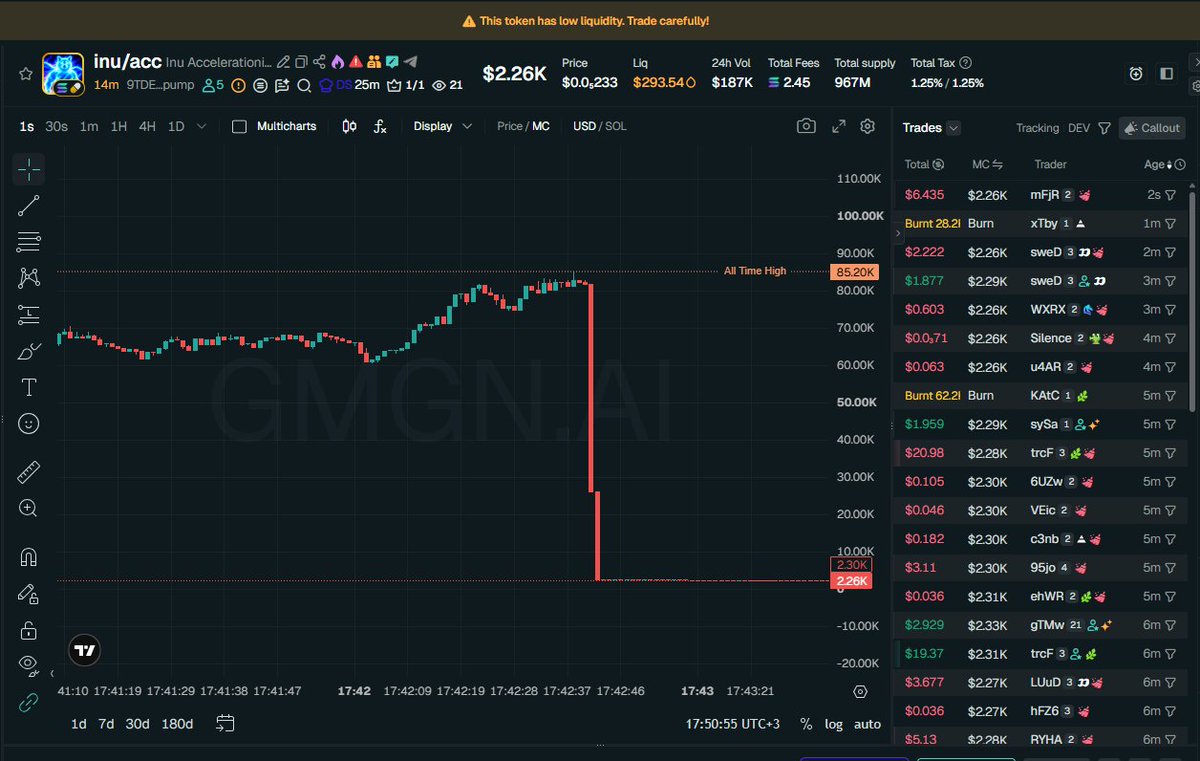Click the red warning triangle icon
The width and height of the screenshot is (1200, 761).
[355, 62]
